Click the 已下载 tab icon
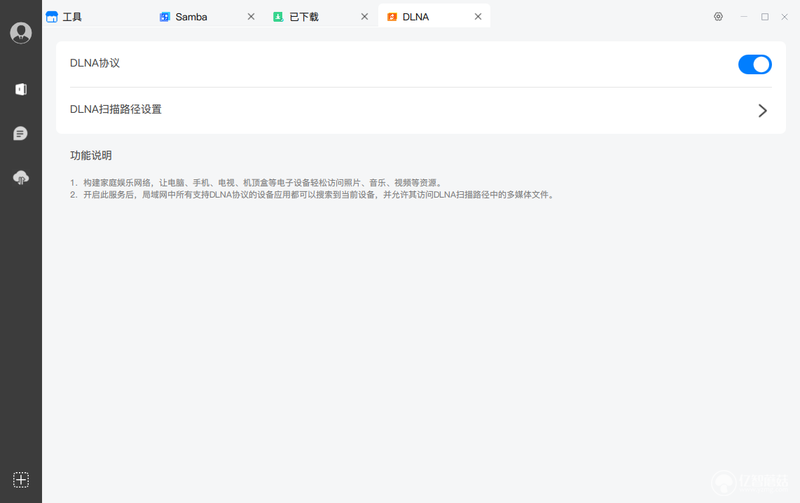Viewport: 800px width, 503px height. 278,17
